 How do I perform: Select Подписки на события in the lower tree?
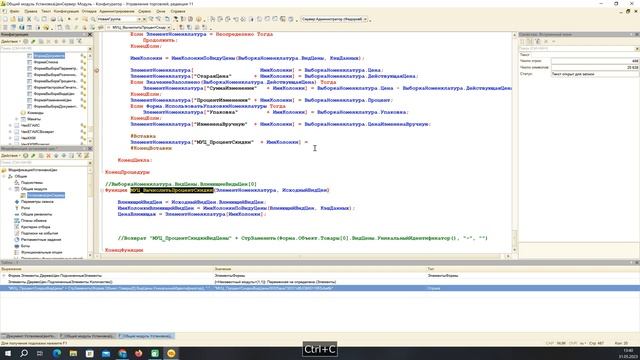click(39, 233)
